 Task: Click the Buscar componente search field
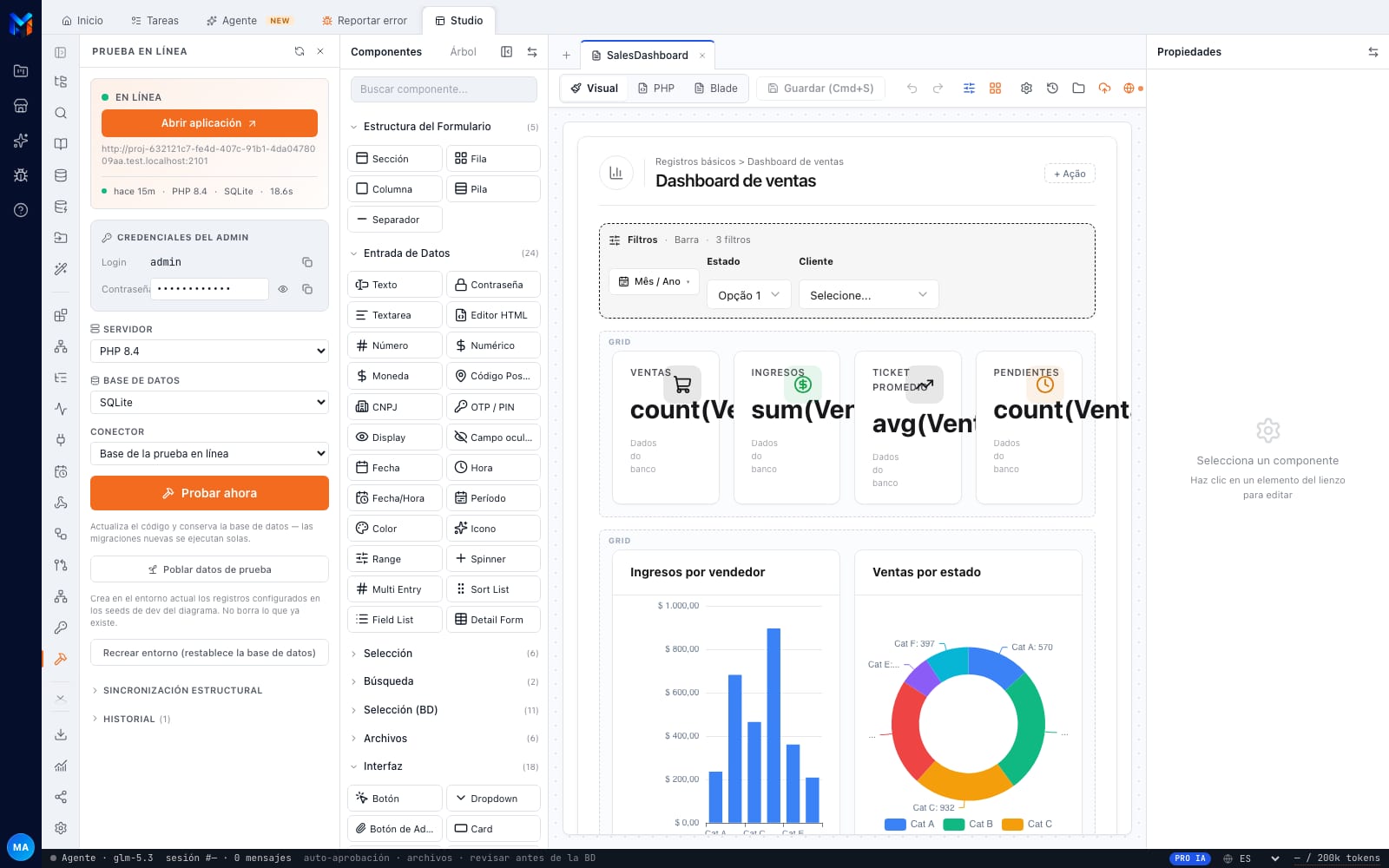pos(444,89)
